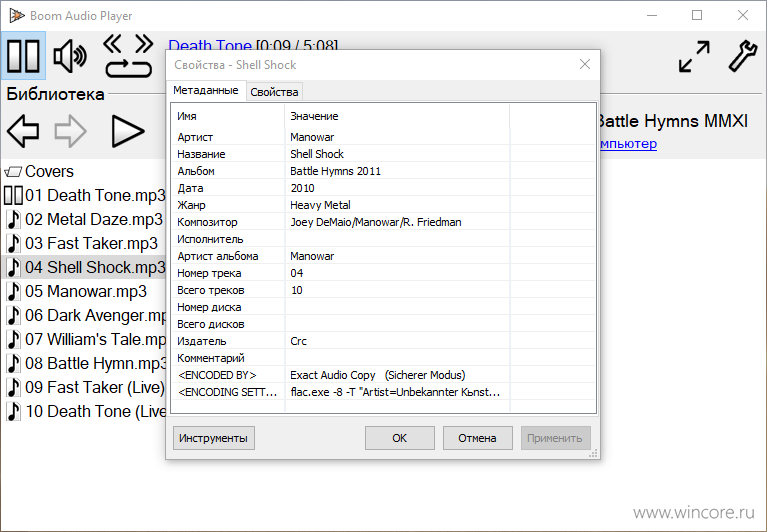
Task: Switch to the Свойства tab
Action: (274, 92)
